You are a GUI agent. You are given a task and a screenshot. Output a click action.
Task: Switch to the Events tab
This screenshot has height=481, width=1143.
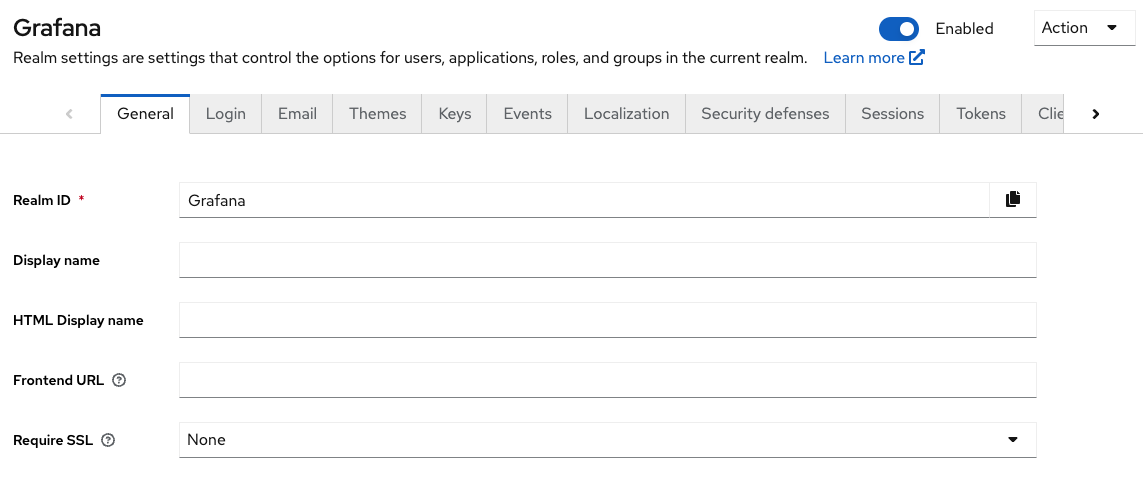coord(528,114)
